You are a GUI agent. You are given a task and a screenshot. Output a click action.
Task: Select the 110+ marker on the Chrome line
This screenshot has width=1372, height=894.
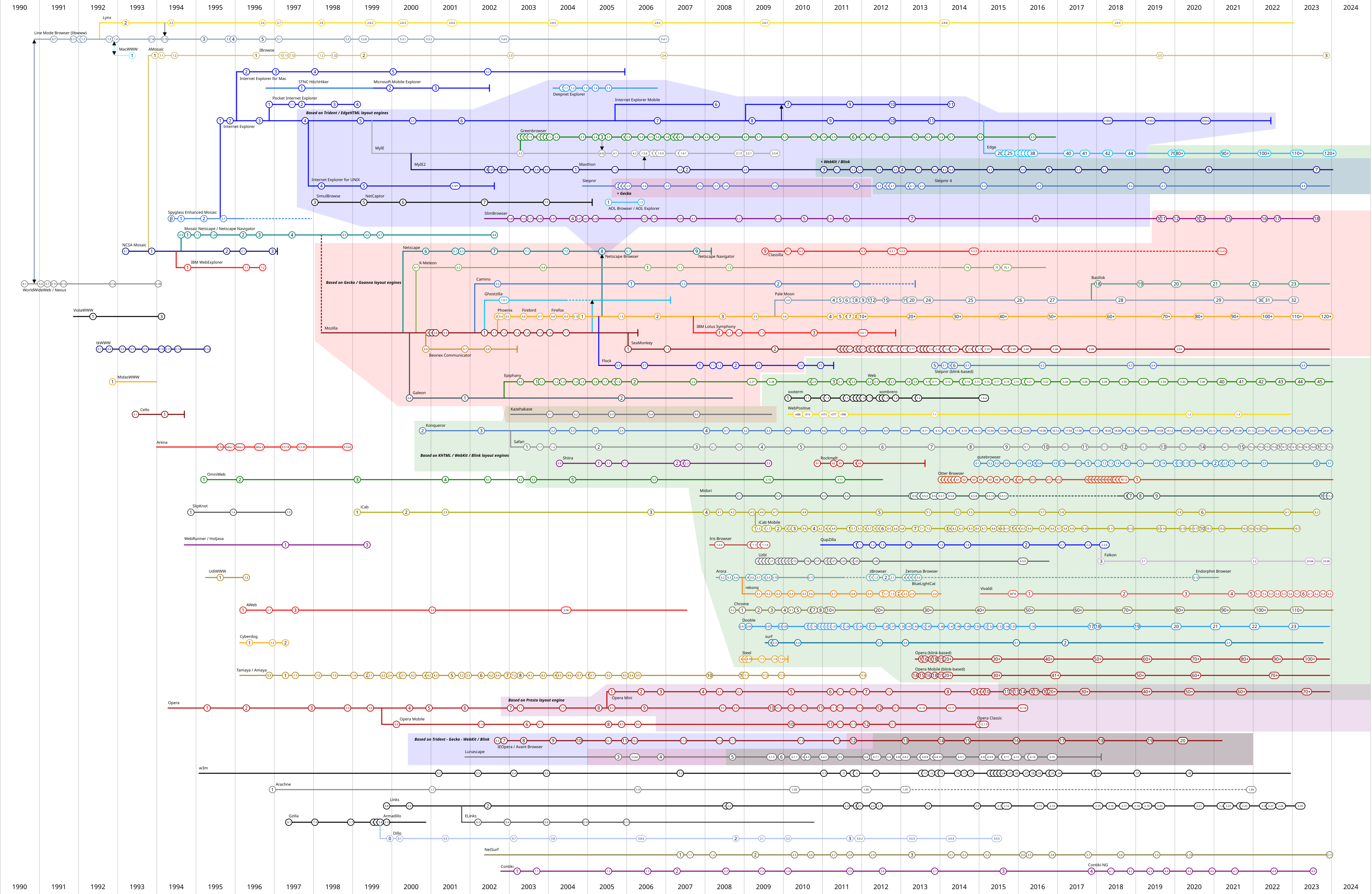[1297, 610]
